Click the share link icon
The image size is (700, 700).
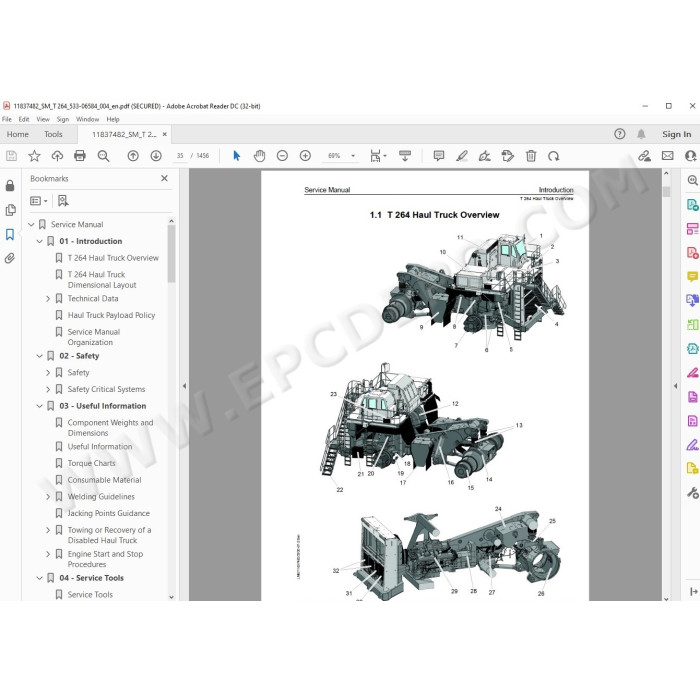[644, 156]
